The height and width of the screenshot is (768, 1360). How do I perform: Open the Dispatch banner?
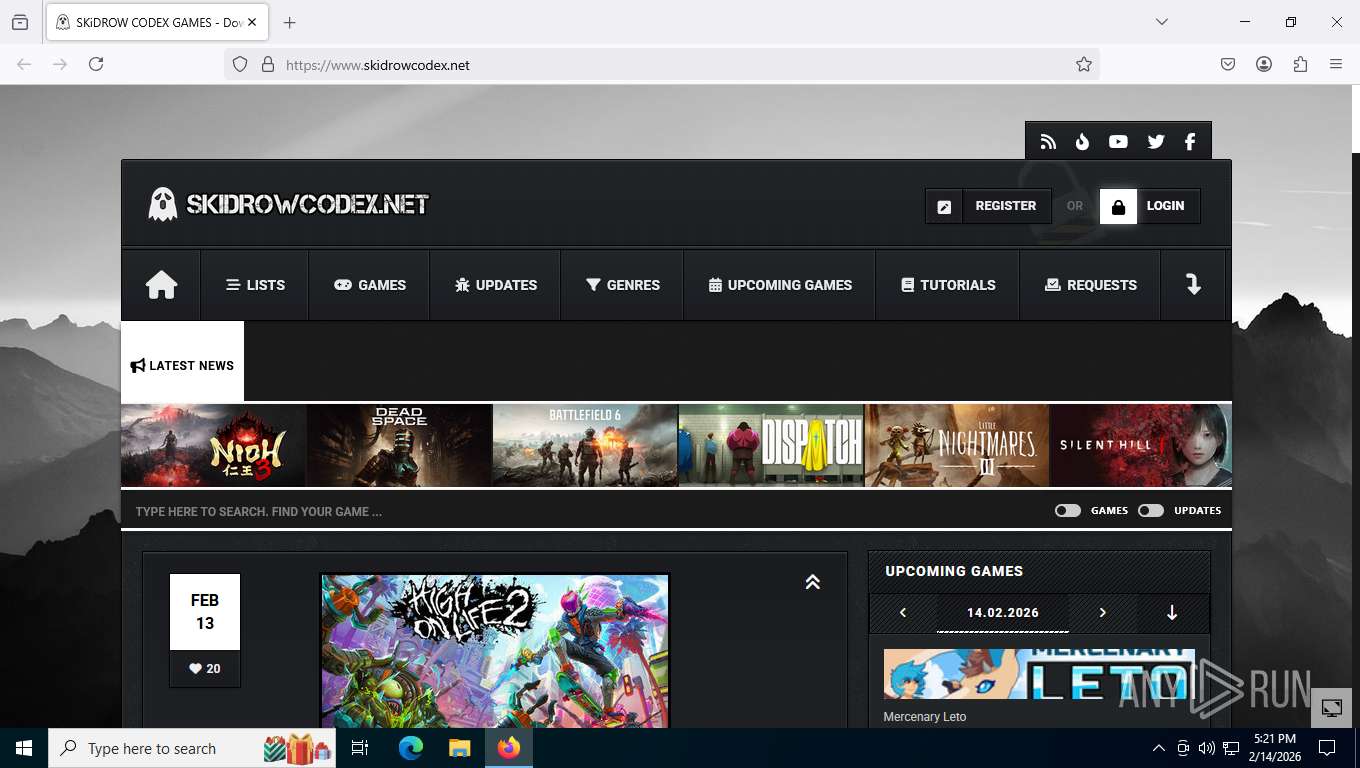[771, 445]
